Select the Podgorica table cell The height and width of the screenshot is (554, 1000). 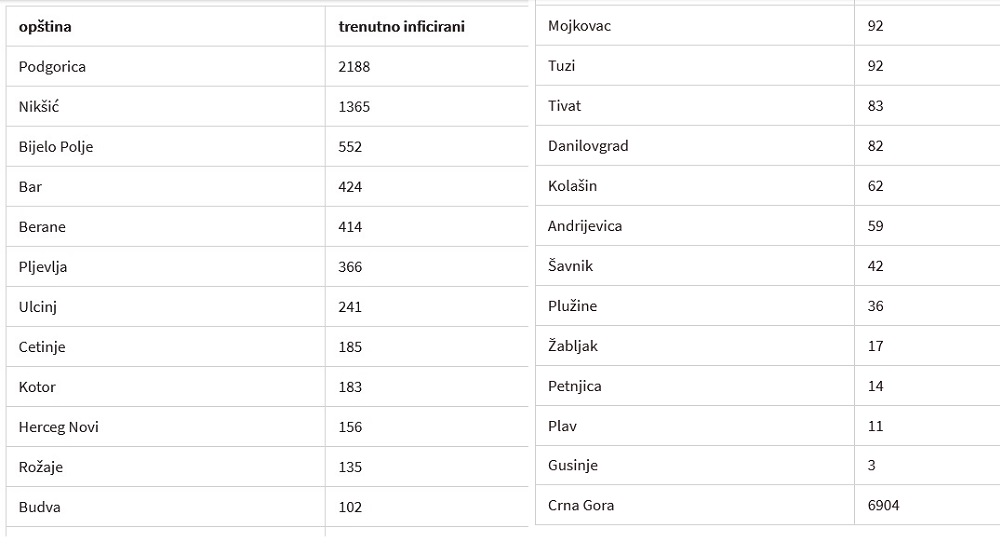[x=166, y=66]
